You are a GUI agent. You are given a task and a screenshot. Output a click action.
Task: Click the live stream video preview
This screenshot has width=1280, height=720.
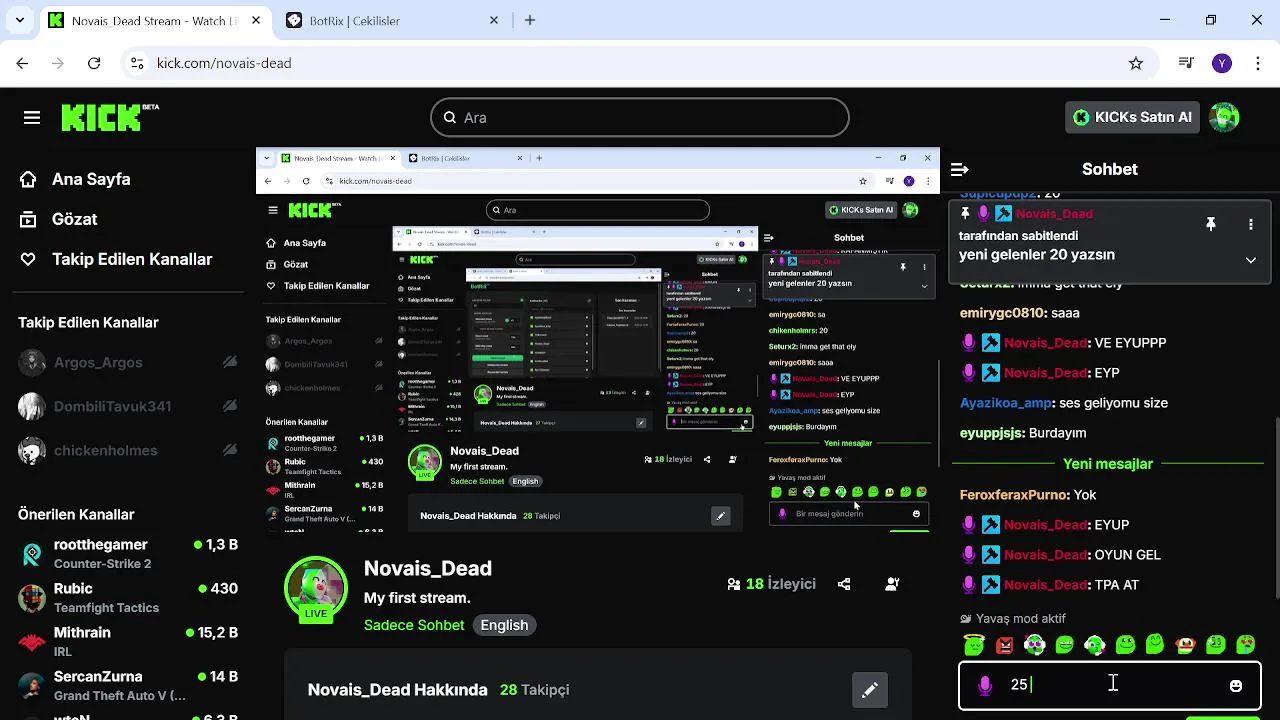[598, 340]
